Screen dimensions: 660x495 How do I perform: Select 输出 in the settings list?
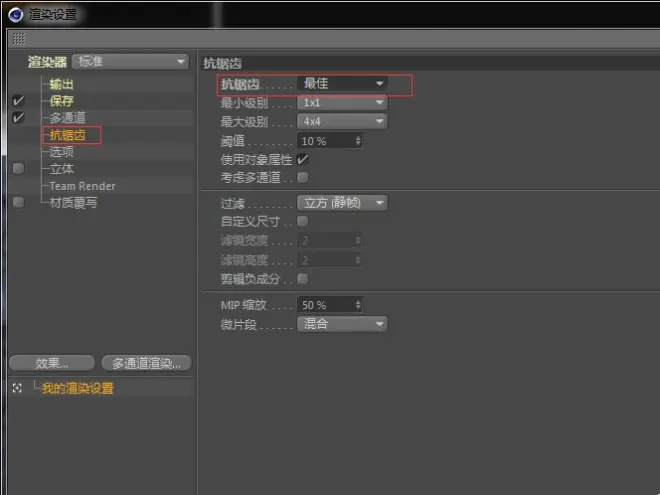pyautogui.click(x=61, y=84)
